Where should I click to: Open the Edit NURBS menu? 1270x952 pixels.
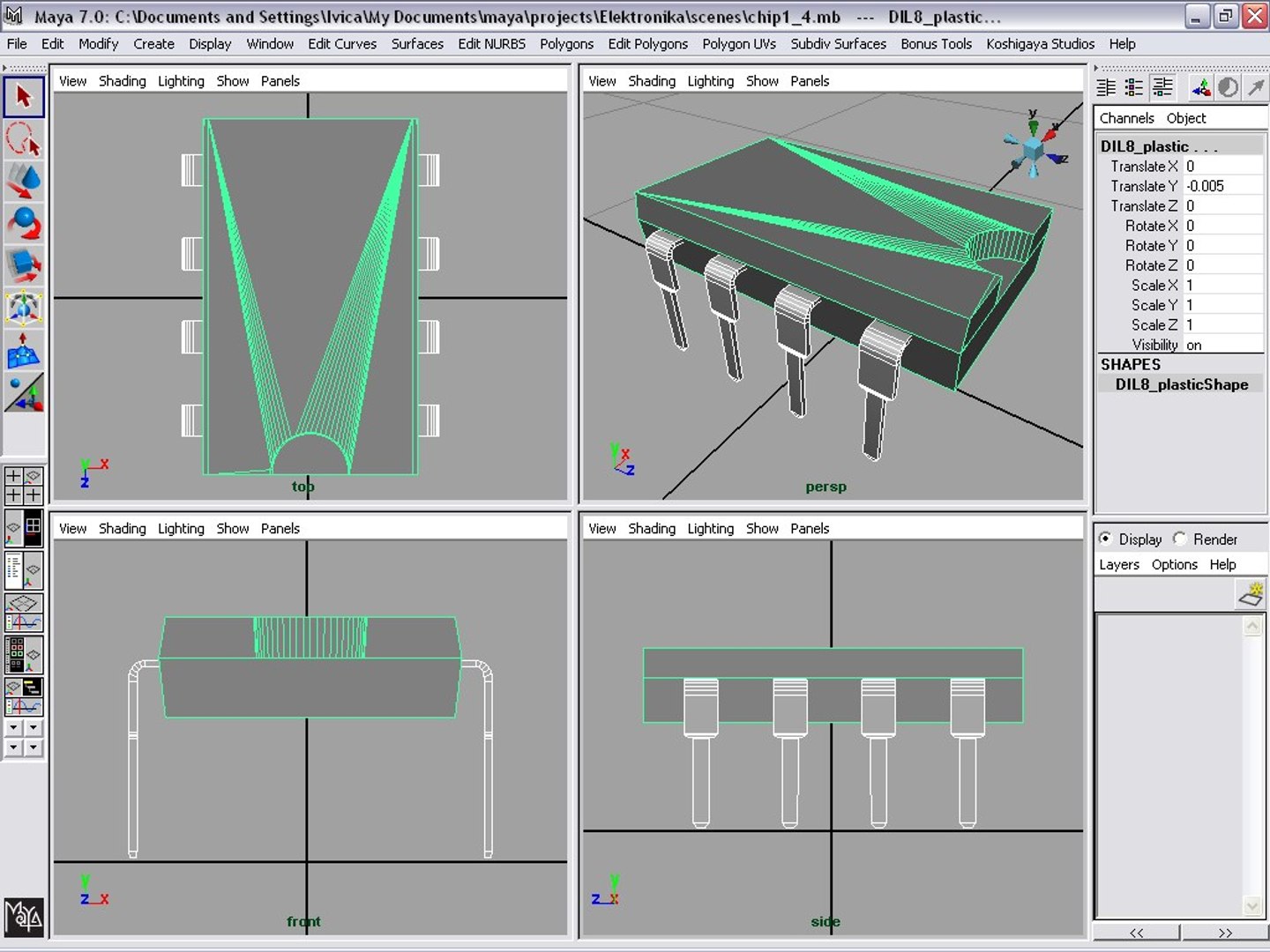[x=491, y=44]
